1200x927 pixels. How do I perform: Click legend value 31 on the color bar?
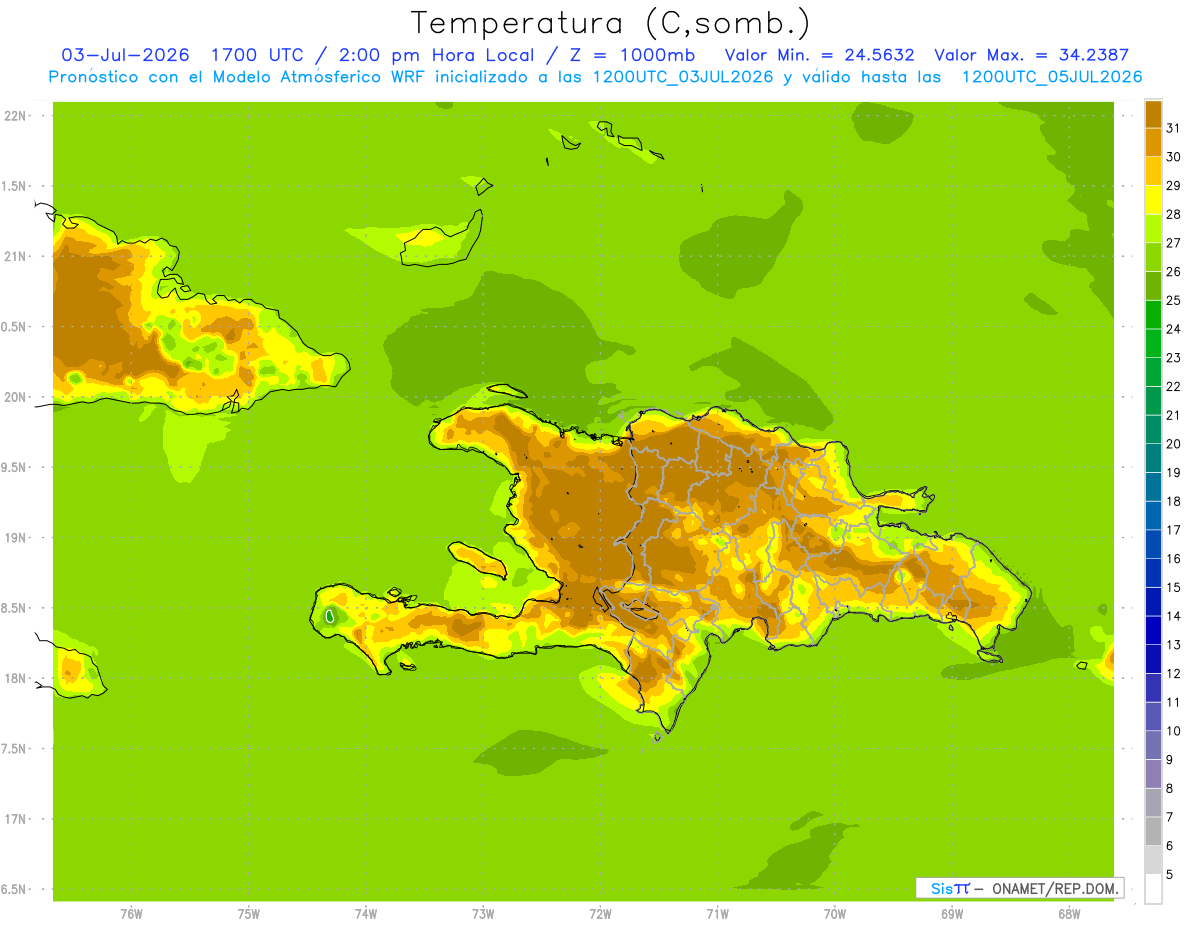tap(1173, 128)
